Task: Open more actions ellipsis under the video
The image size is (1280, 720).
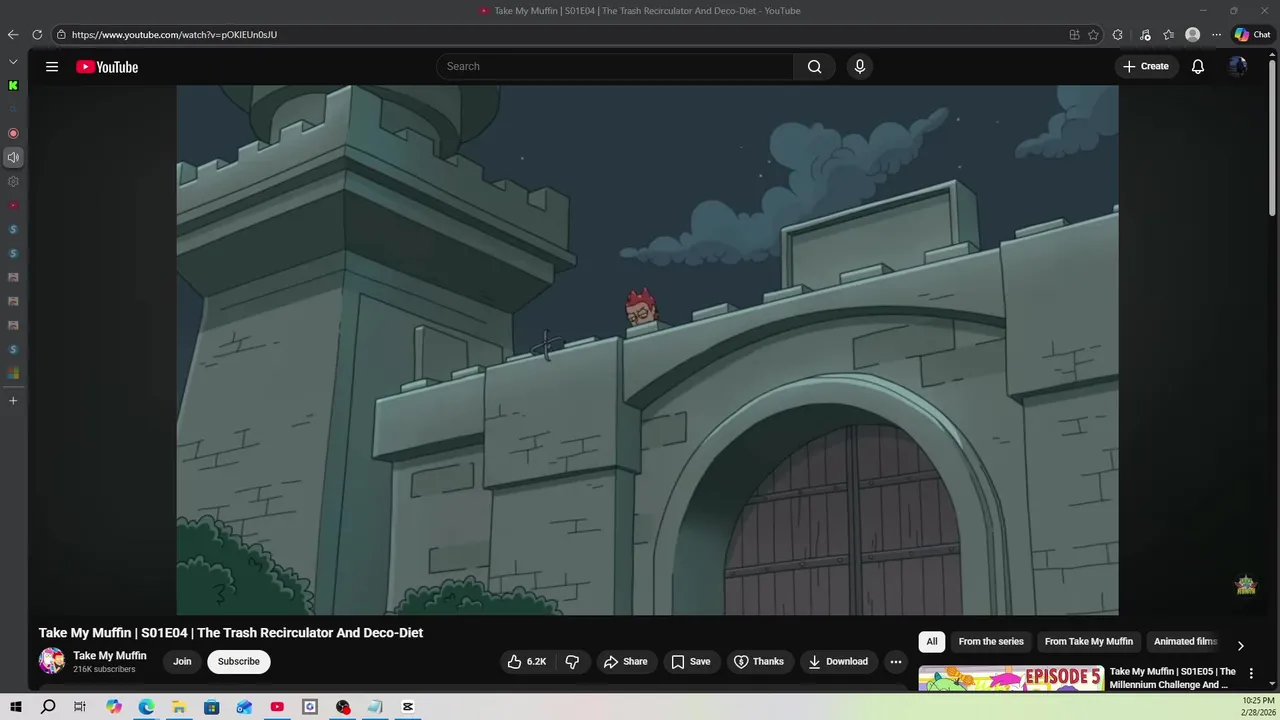Action: [x=896, y=661]
